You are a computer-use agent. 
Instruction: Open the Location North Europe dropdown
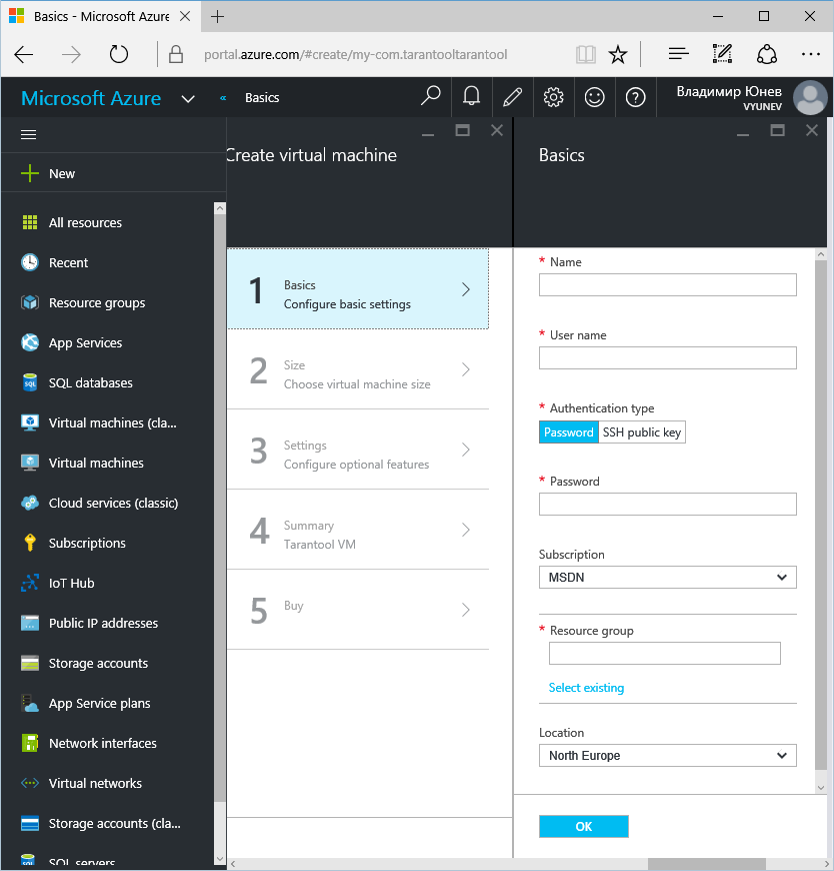pos(667,755)
